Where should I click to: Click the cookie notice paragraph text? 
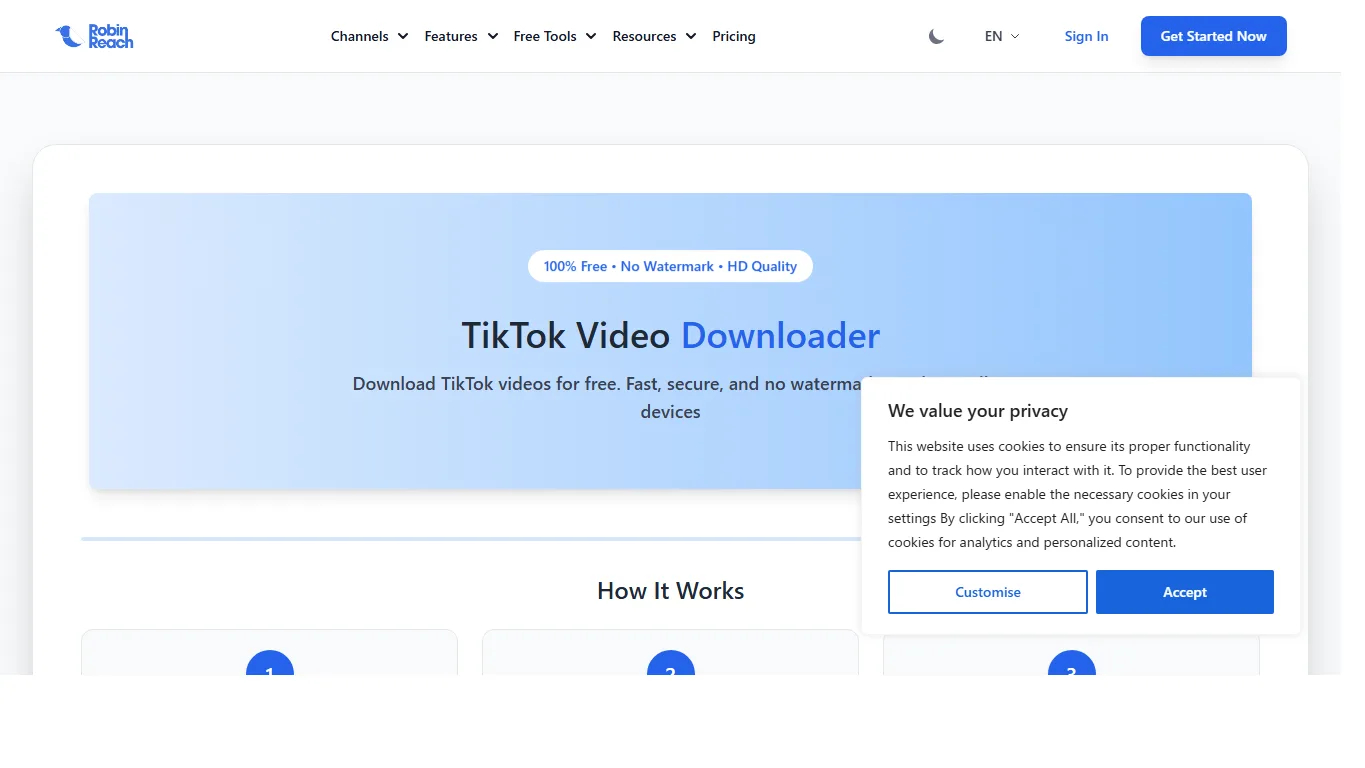(1078, 494)
